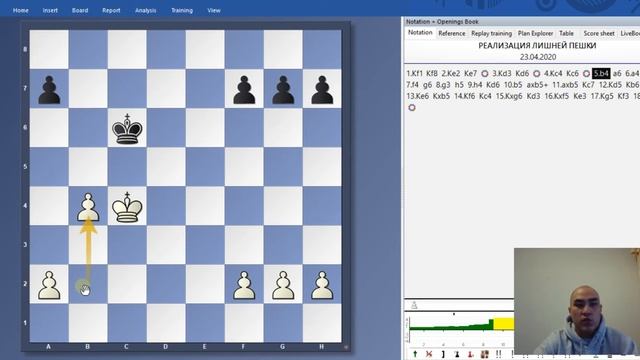Select the white pawn on a2
The image size is (640, 360).
(49, 285)
